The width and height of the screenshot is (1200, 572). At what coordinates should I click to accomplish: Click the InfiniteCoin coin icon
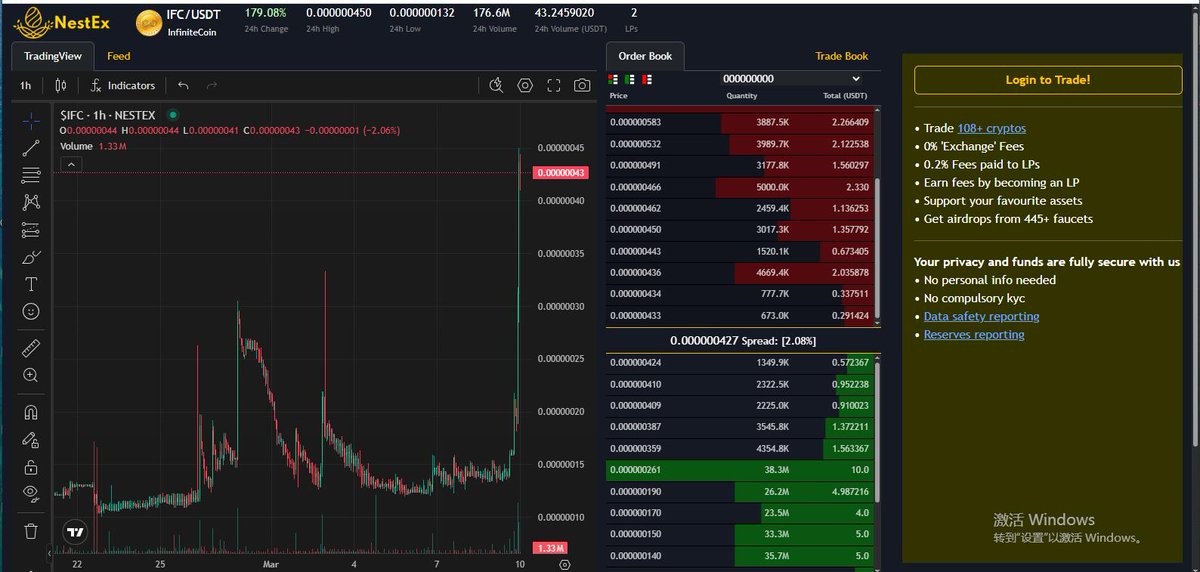tap(149, 22)
